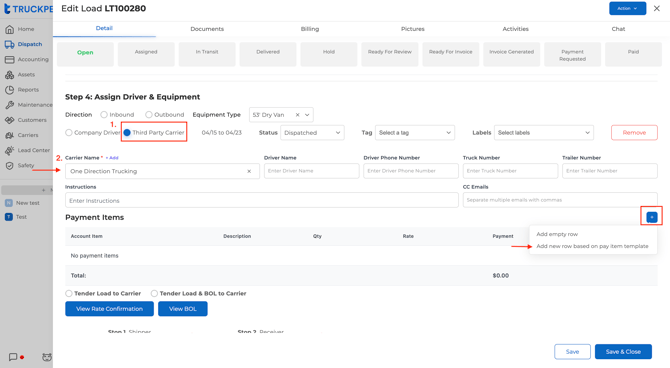Click the Assets icon in sidebar

click(9, 75)
